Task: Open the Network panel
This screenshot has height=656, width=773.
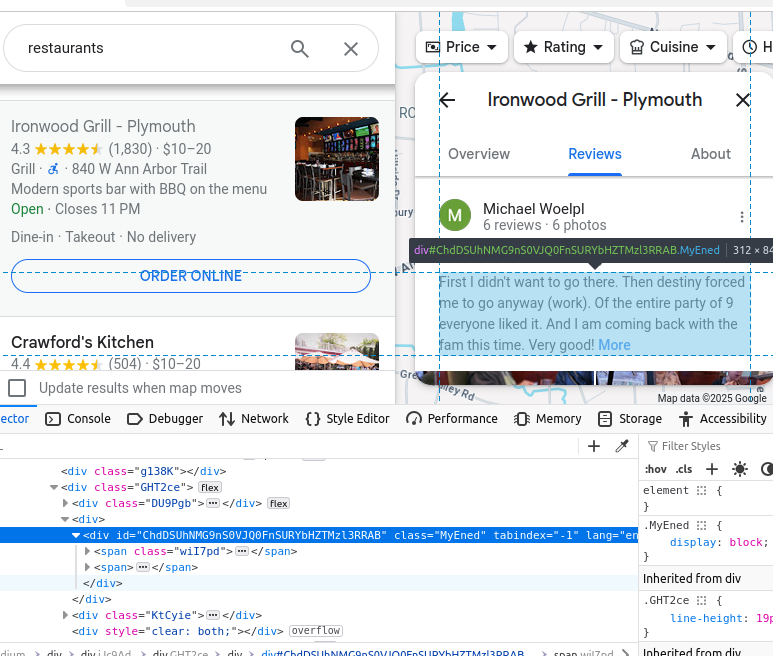Action: [x=254, y=419]
